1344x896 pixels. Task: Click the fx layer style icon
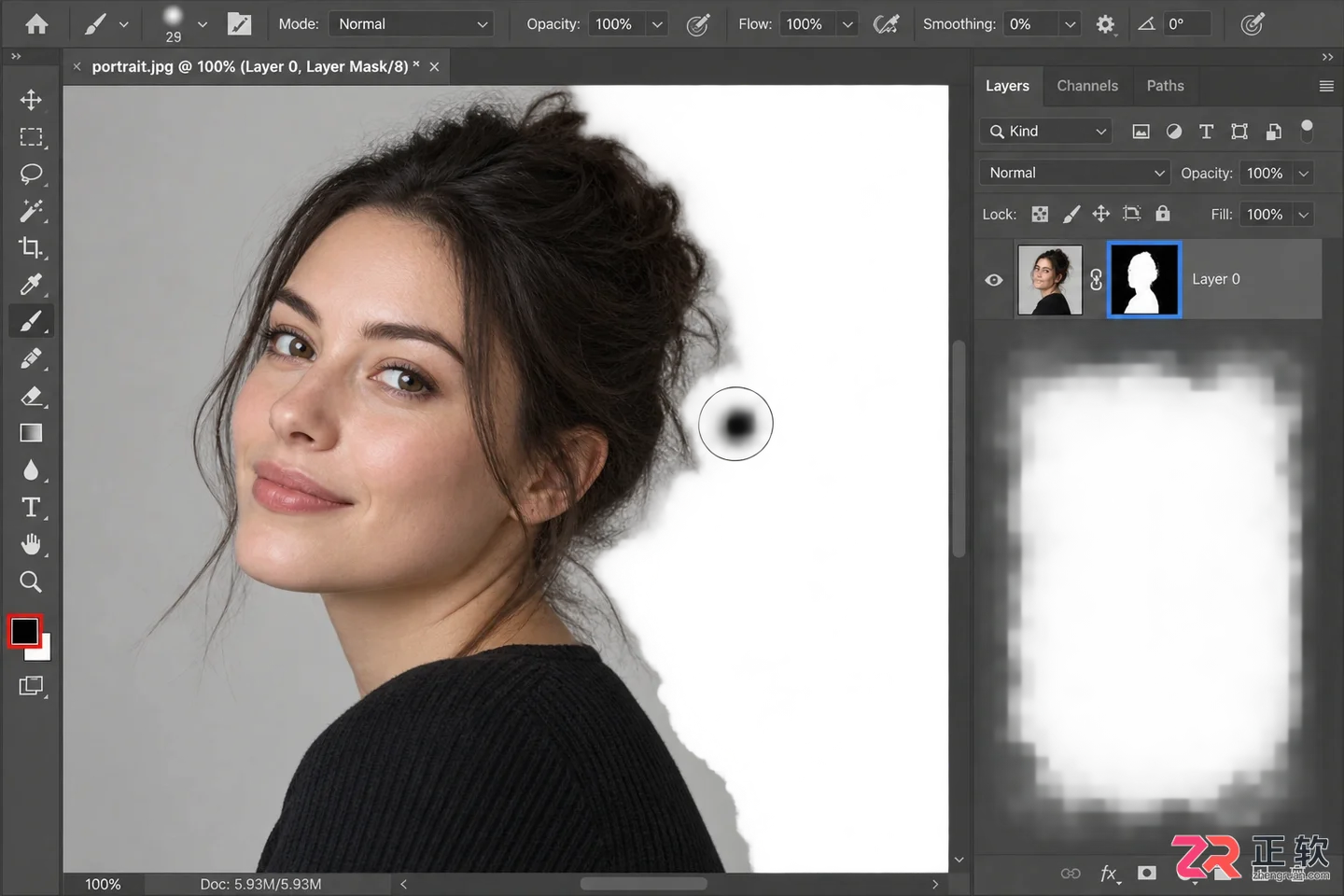(x=1109, y=873)
